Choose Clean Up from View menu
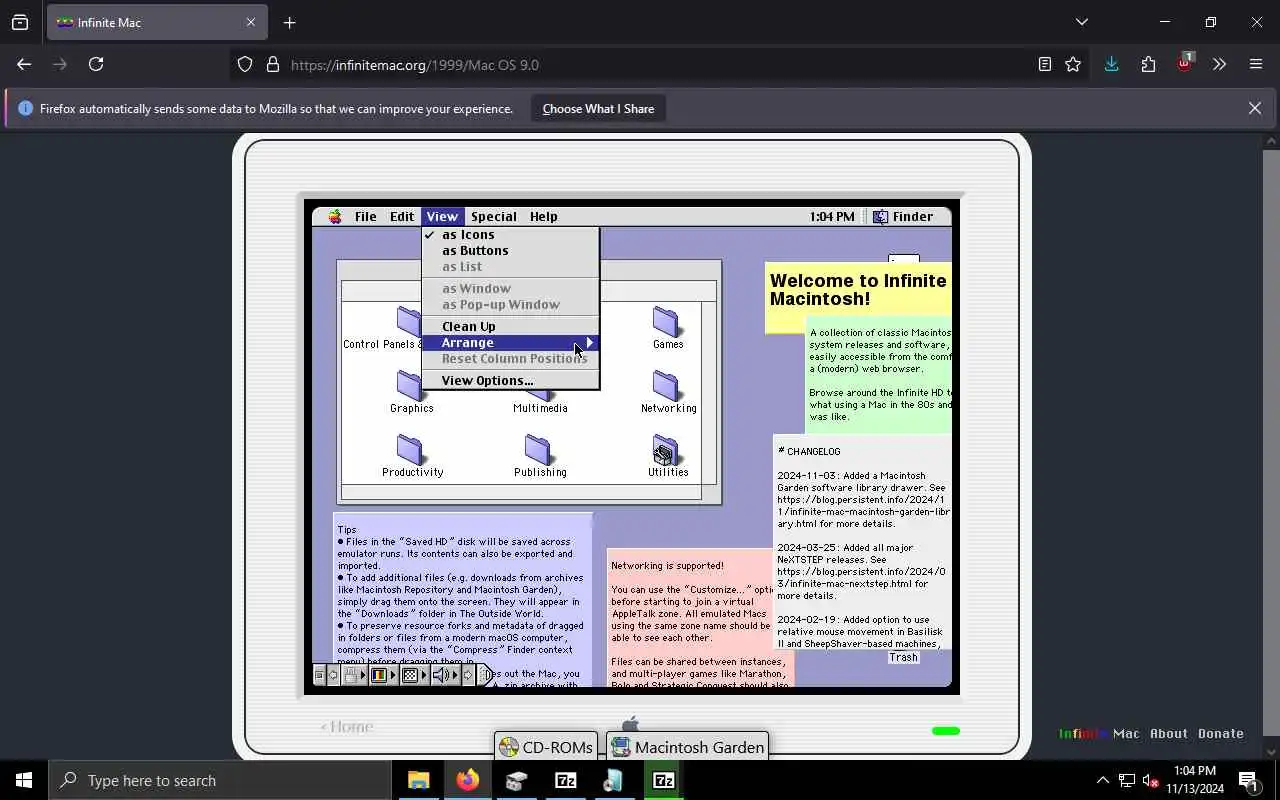 510,326
